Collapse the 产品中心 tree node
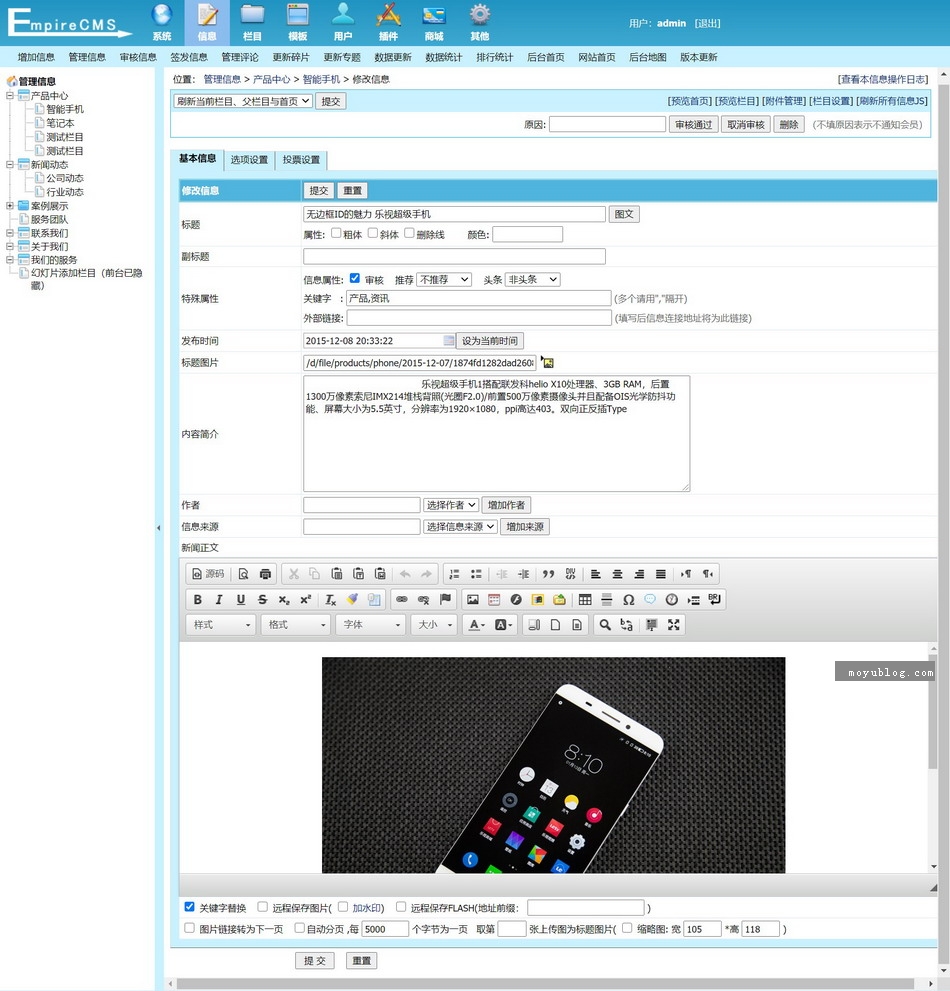950x991 pixels. coord(9,95)
